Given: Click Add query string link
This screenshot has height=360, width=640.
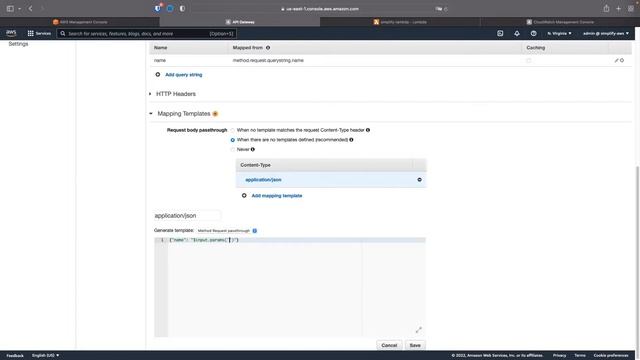Looking at the screenshot, I should point(184,75).
